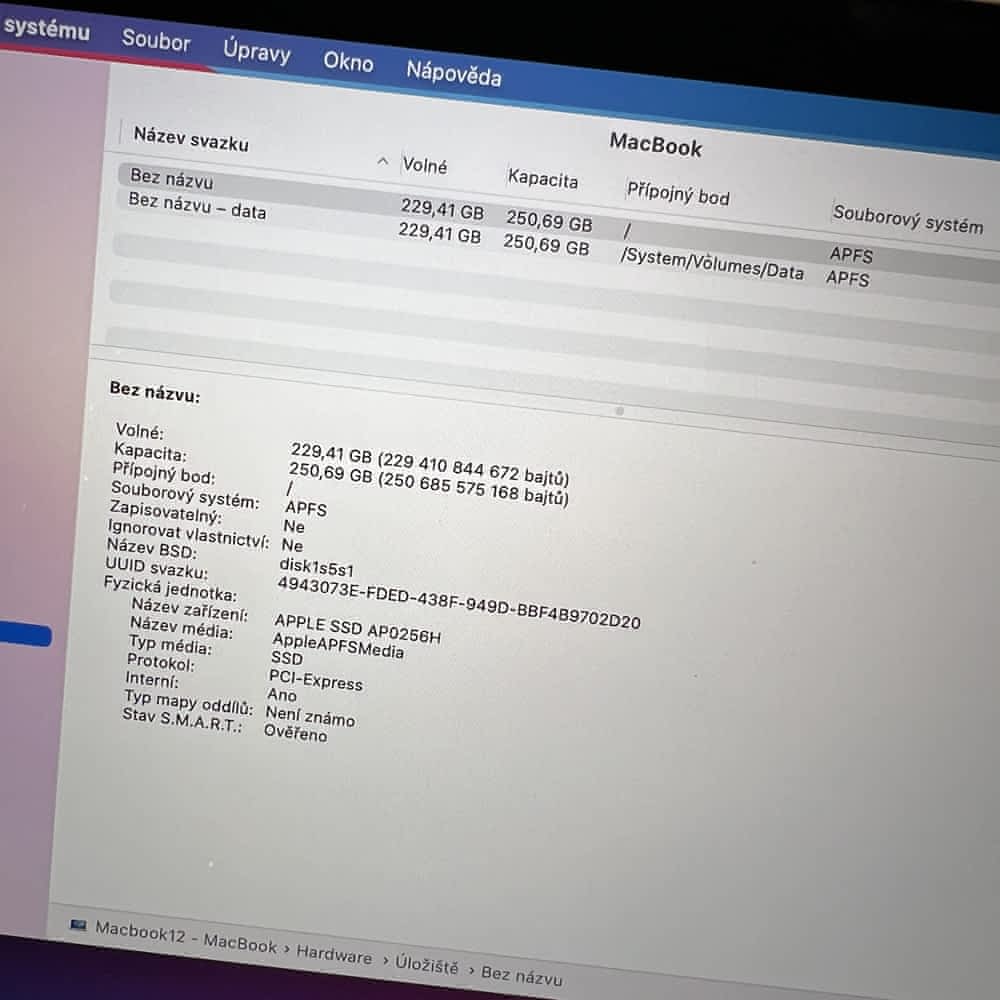
Task: Click the 250 685 575 168 bajtů value
Action: (x=473, y=488)
